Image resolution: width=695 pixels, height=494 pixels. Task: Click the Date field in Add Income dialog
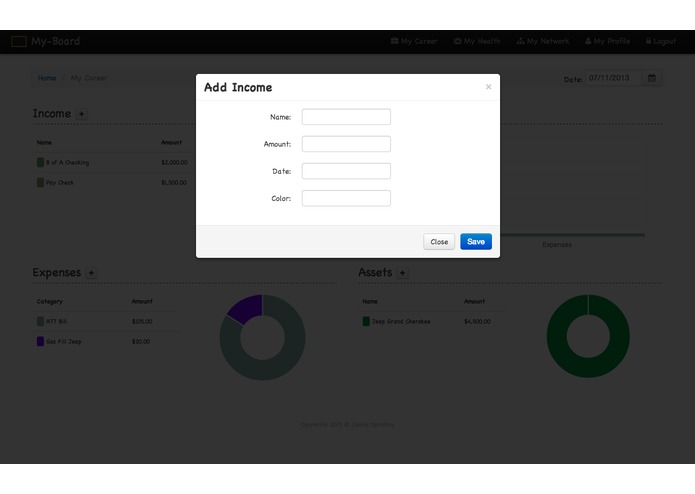point(346,171)
